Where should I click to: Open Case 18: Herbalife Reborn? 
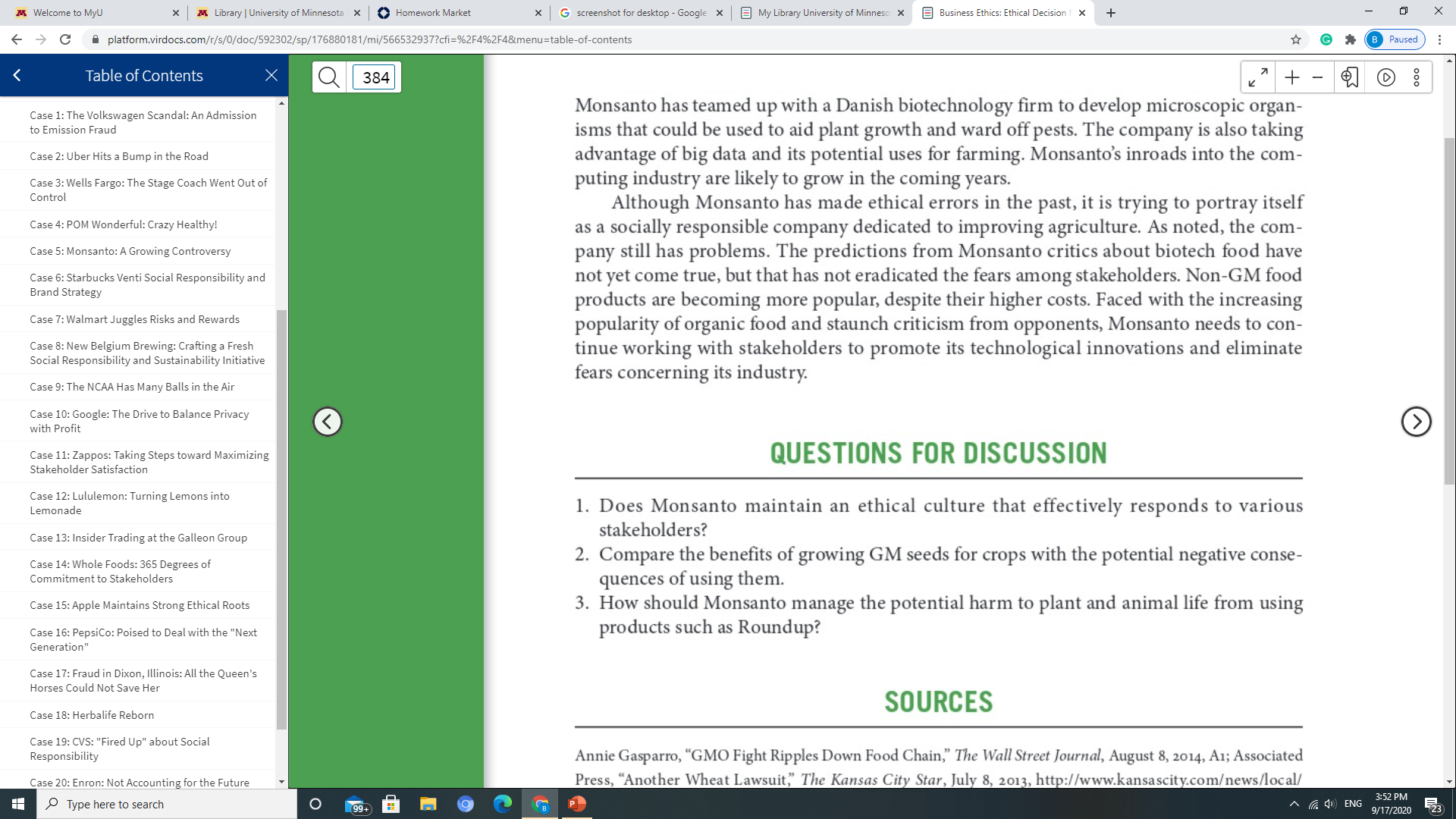(x=92, y=715)
